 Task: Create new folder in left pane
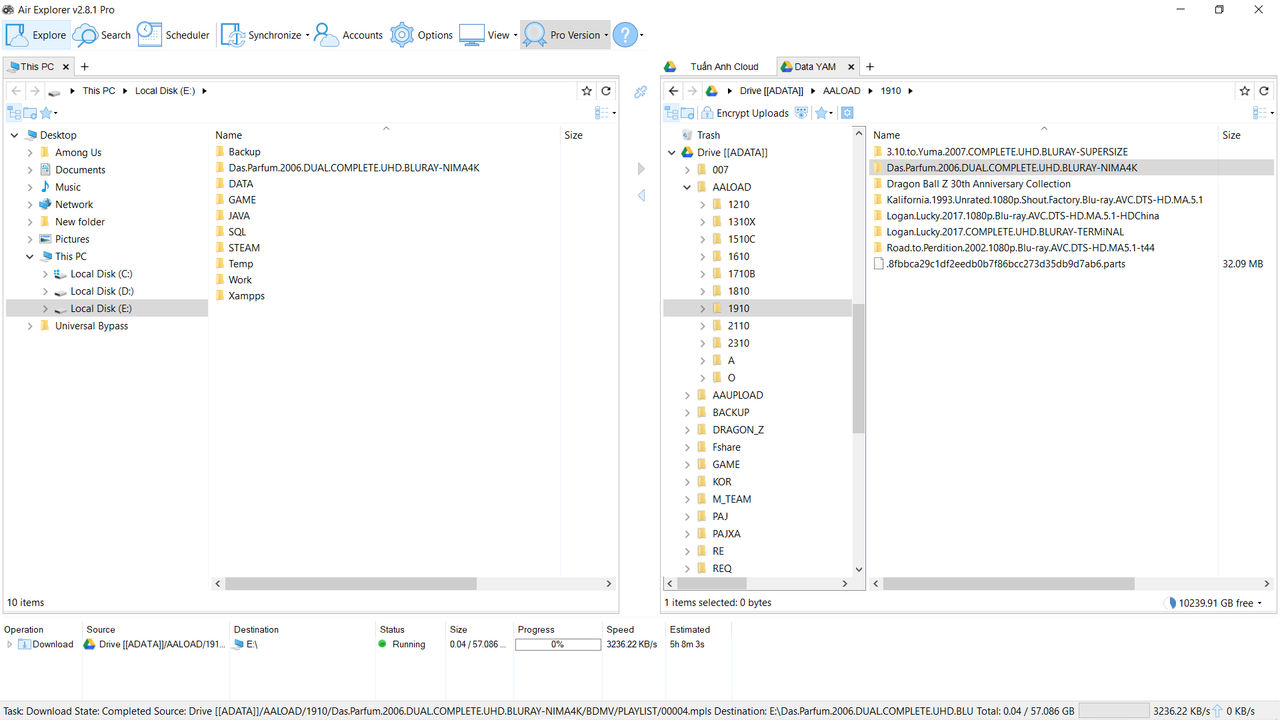[x=30, y=113]
